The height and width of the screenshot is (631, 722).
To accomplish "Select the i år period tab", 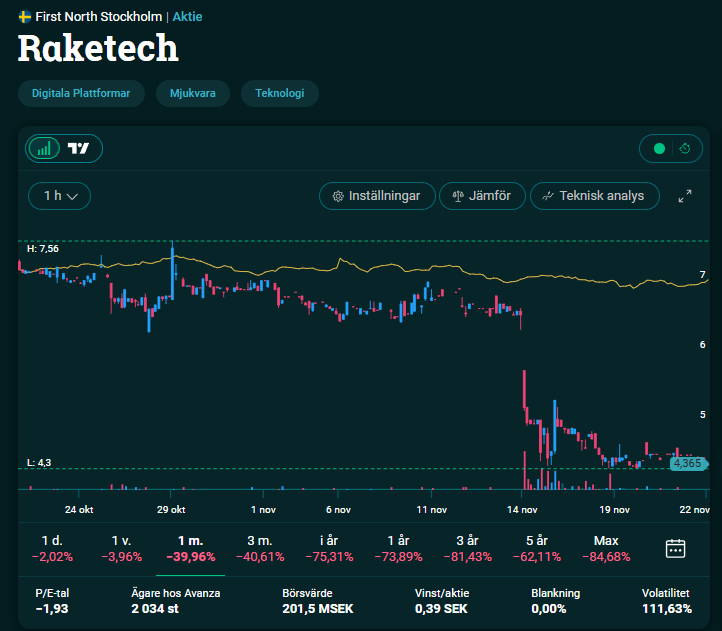I will [x=329, y=549].
